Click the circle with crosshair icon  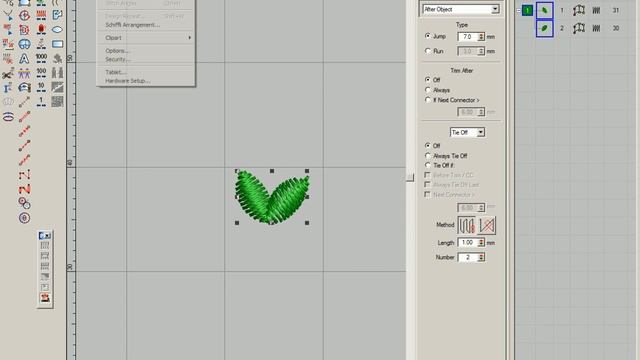tap(24, 16)
